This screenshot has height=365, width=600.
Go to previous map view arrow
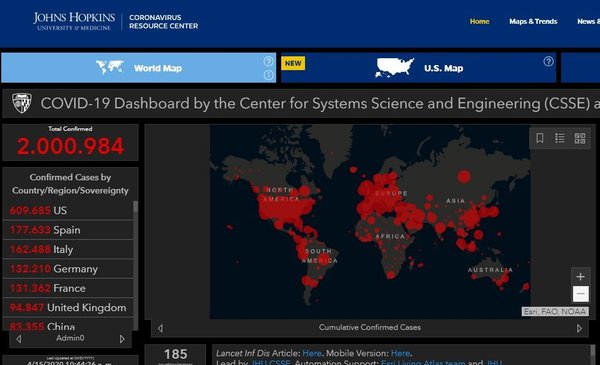point(160,328)
